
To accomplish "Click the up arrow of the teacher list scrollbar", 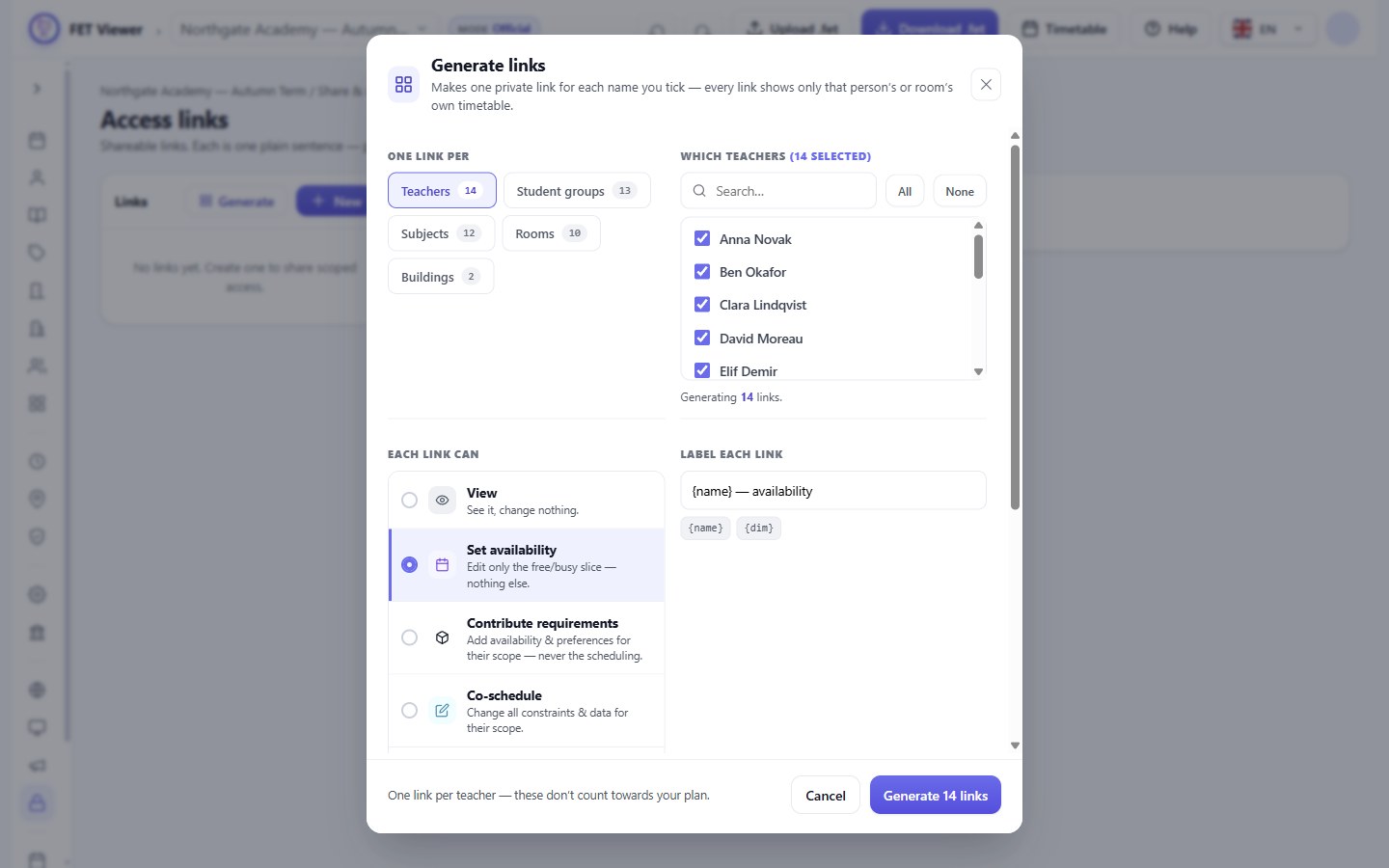I will [x=978, y=226].
